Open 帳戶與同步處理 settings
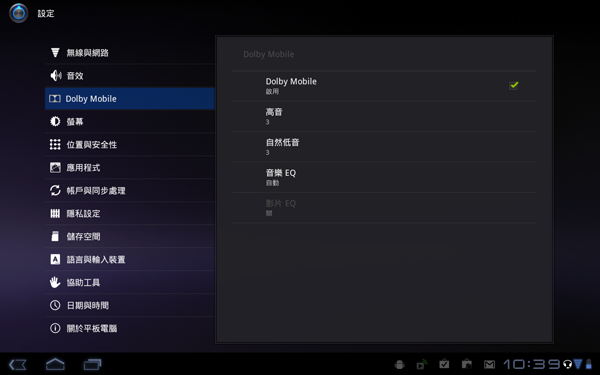Viewport: 600px width, 375px height. click(x=130, y=190)
